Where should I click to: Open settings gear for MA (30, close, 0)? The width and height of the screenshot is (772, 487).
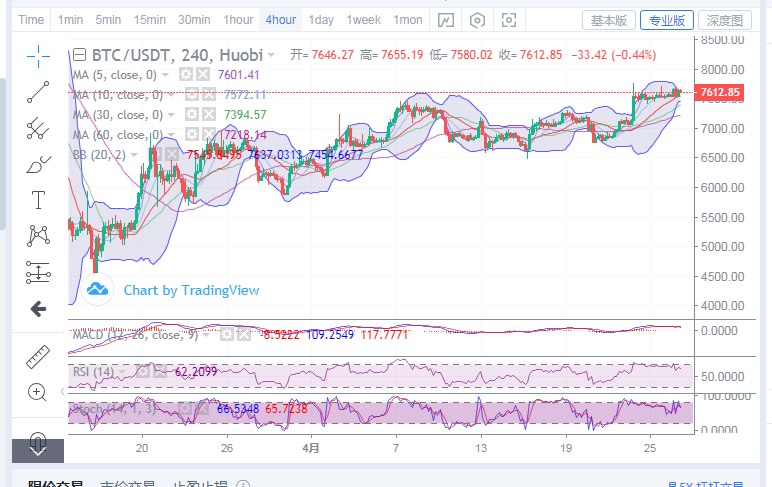192,115
